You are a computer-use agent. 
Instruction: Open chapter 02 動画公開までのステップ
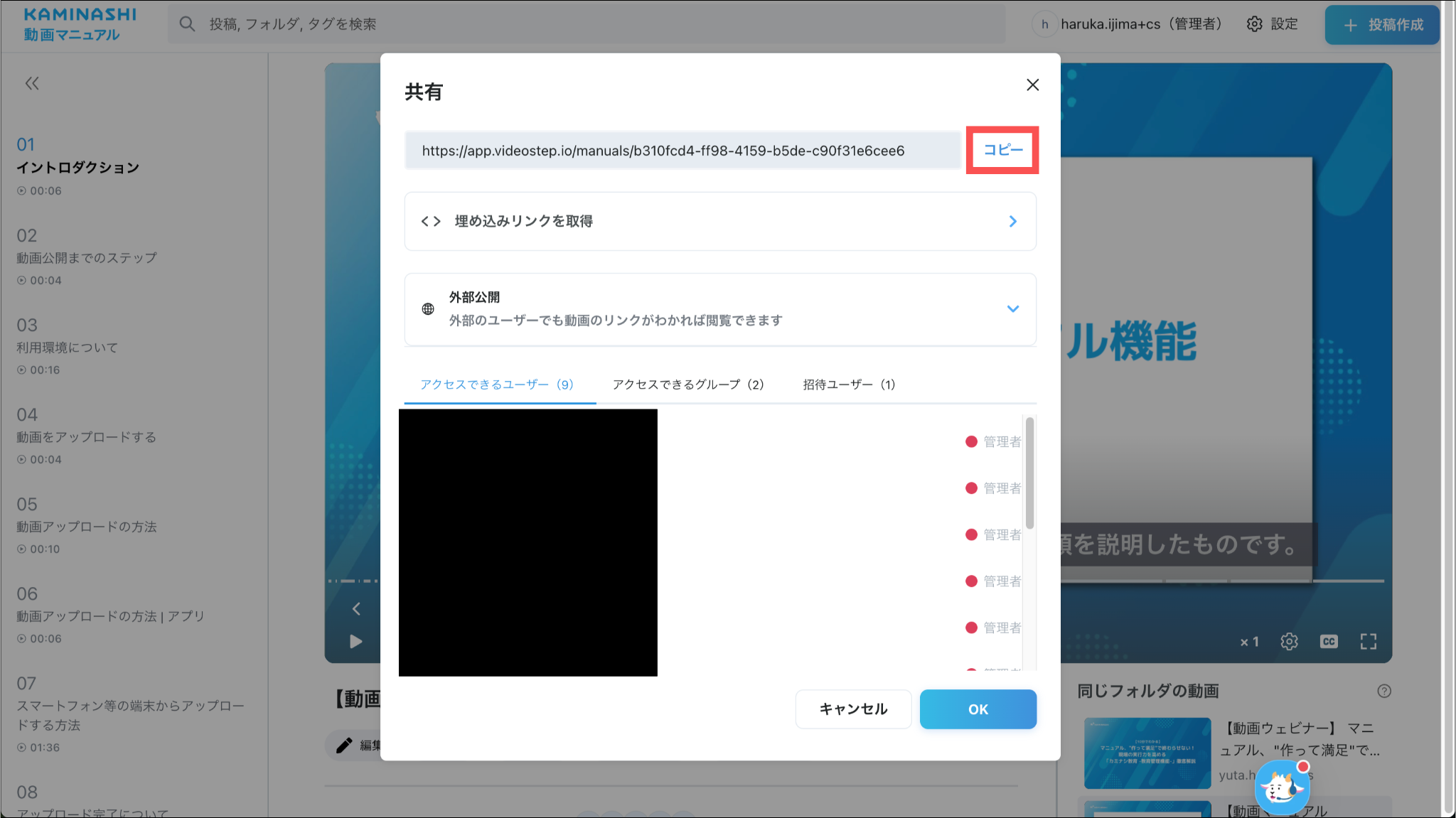86,257
